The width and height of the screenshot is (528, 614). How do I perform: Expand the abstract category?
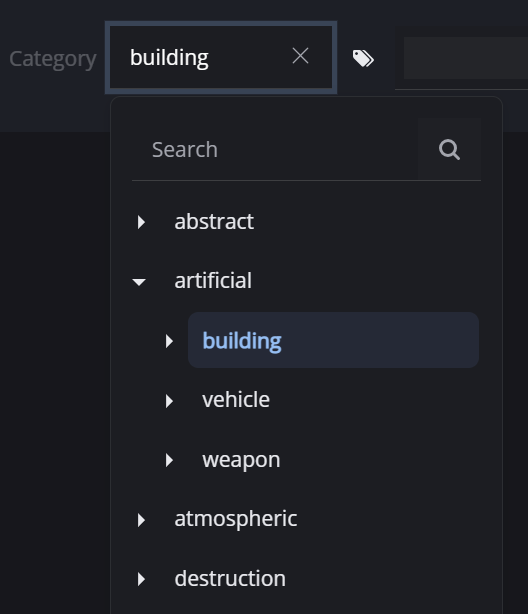(141, 222)
